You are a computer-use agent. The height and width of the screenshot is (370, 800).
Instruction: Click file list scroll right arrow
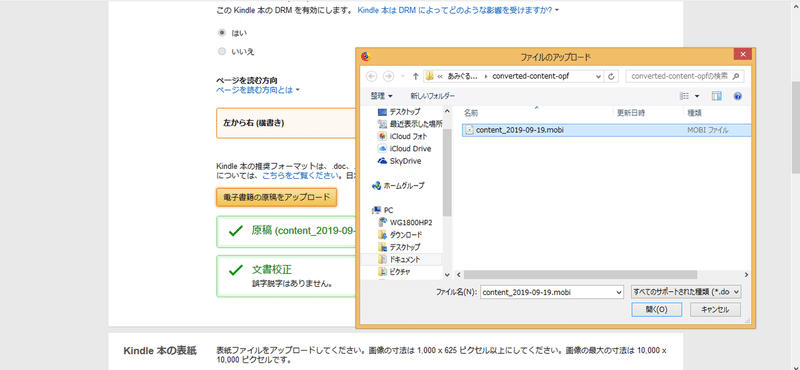coord(747,275)
